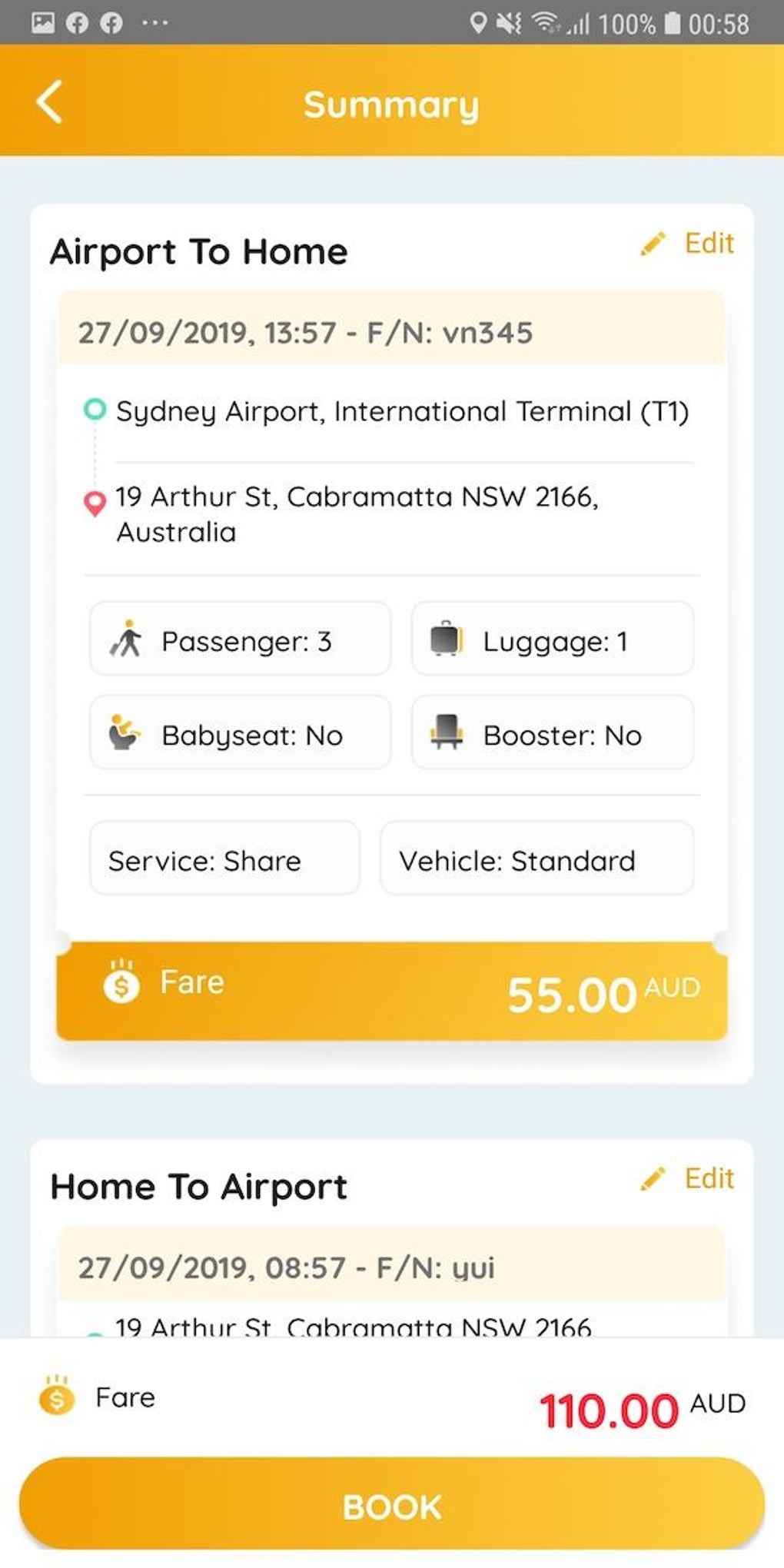Tap the back arrow in Summary header
The height and width of the screenshot is (1568, 784).
pyautogui.click(x=49, y=103)
